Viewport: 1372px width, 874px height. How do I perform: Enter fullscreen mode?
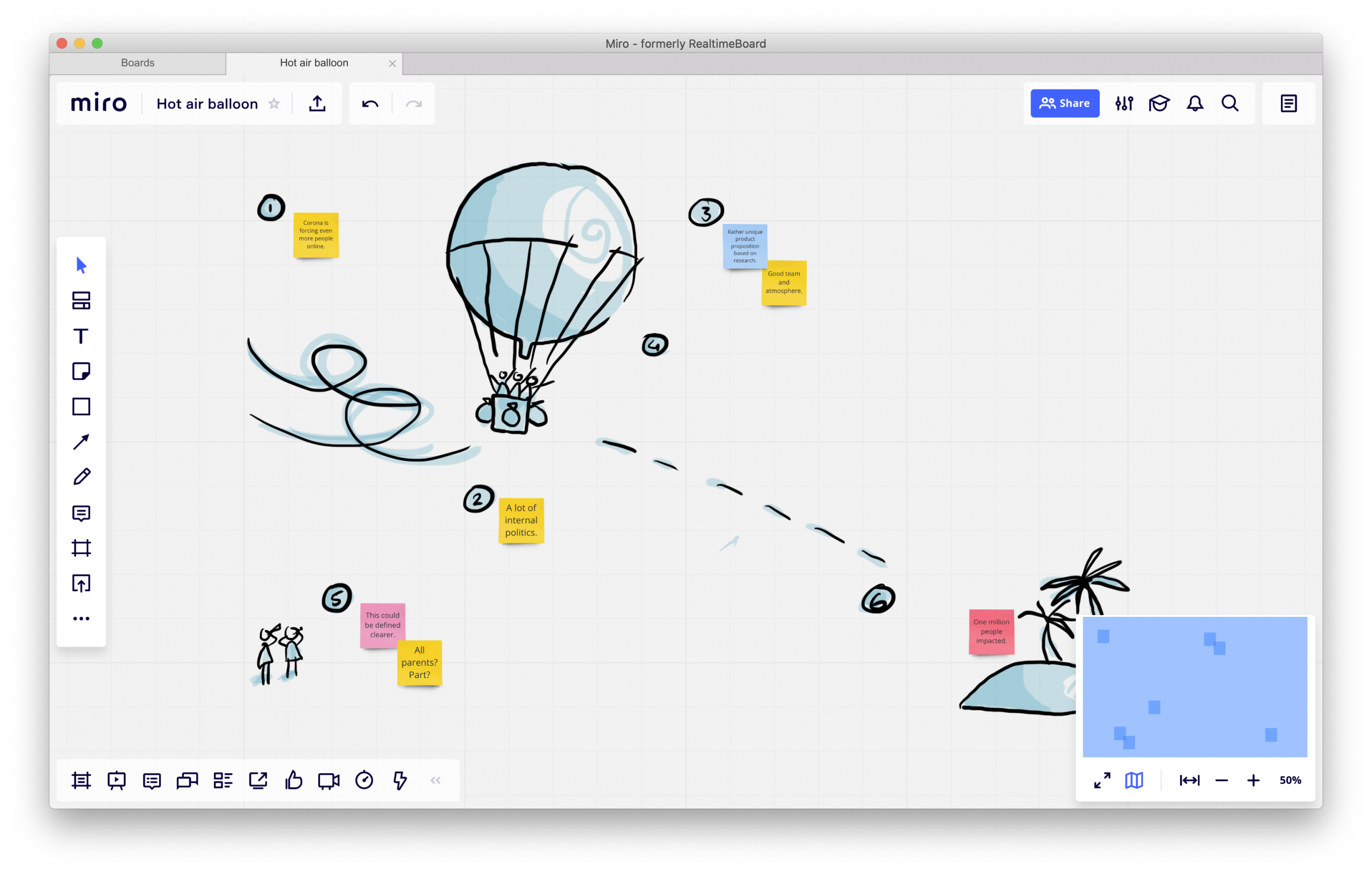(x=1102, y=780)
